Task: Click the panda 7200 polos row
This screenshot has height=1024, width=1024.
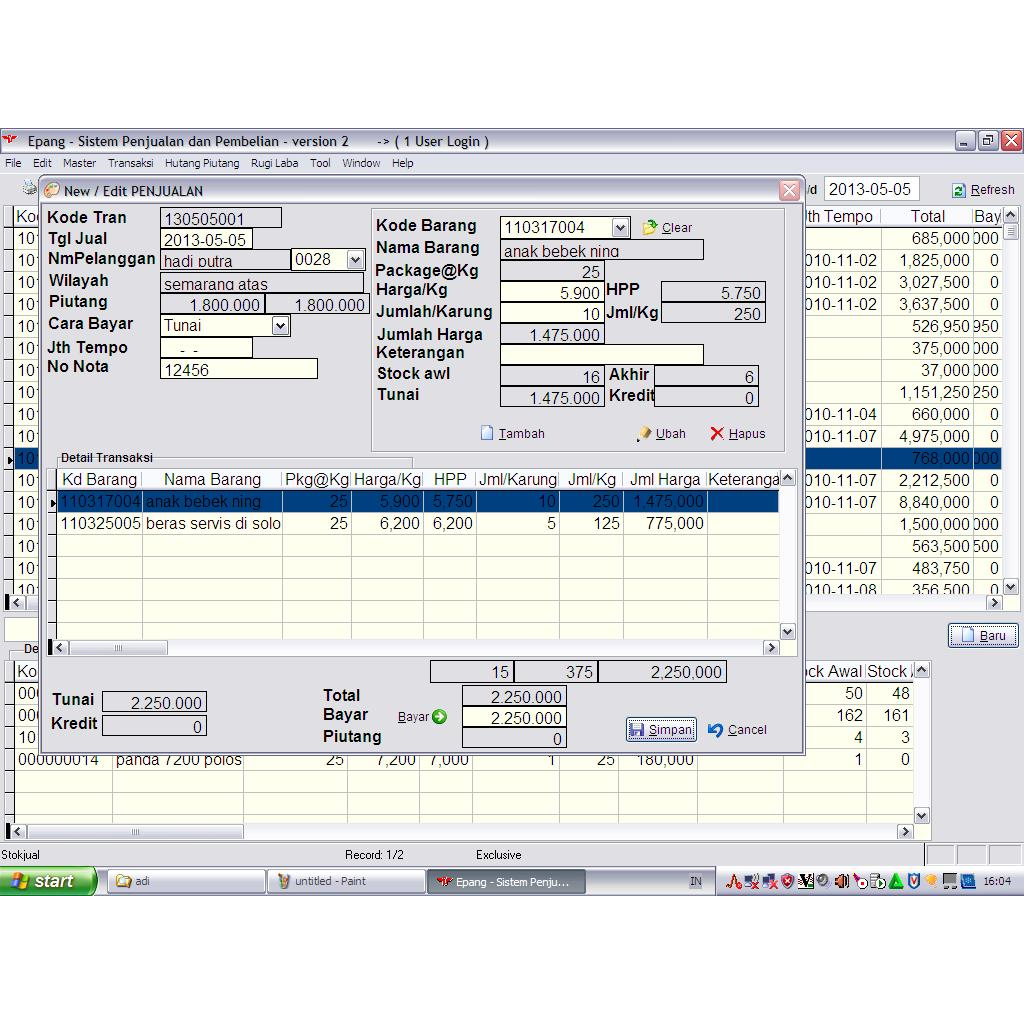Action: click(464, 760)
